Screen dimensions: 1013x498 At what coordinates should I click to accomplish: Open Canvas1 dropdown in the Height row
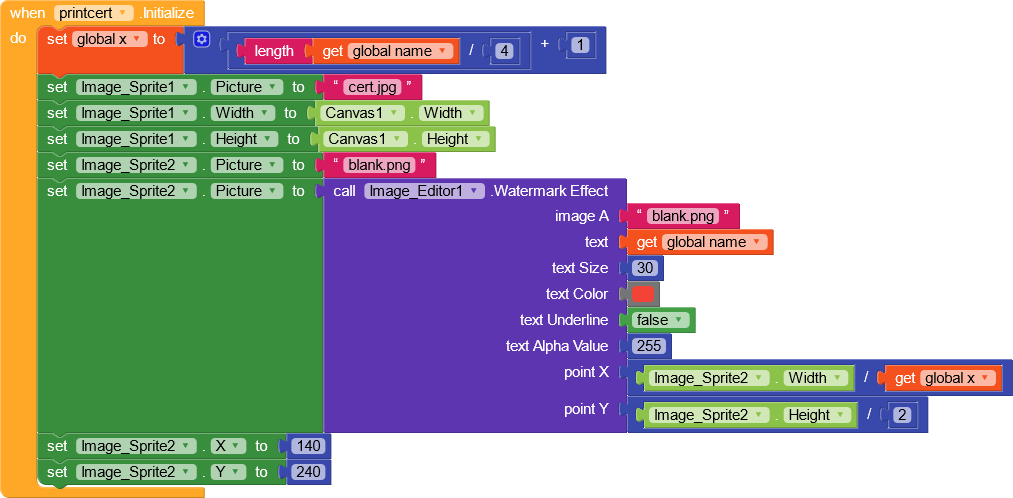point(365,139)
